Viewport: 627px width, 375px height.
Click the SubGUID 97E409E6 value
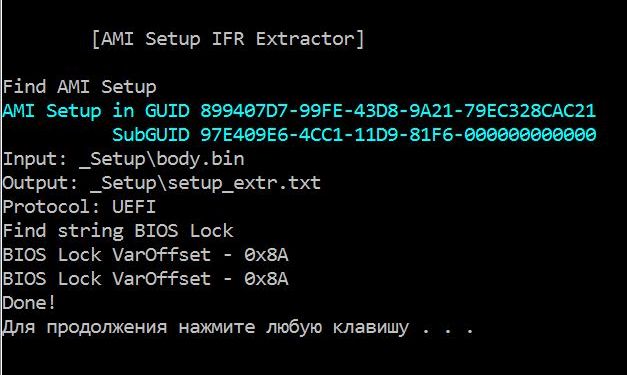[398, 135]
